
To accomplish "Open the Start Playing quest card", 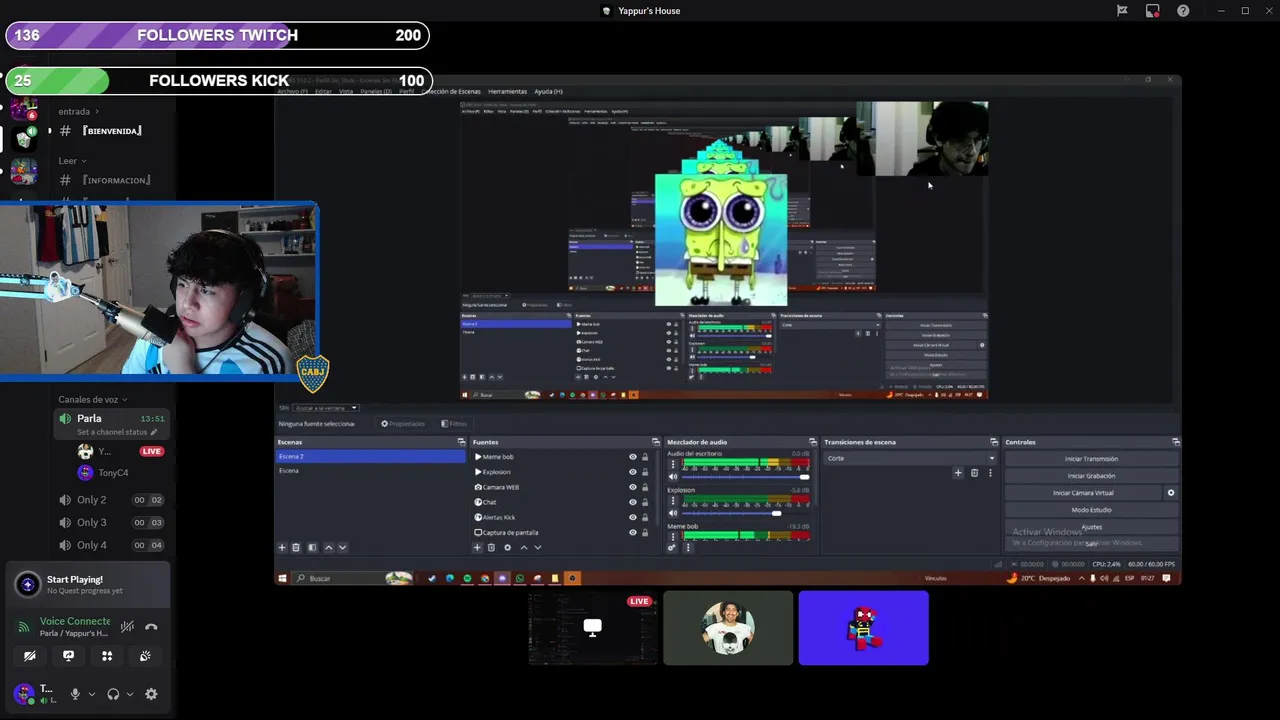I will pyautogui.click(x=88, y=585).
